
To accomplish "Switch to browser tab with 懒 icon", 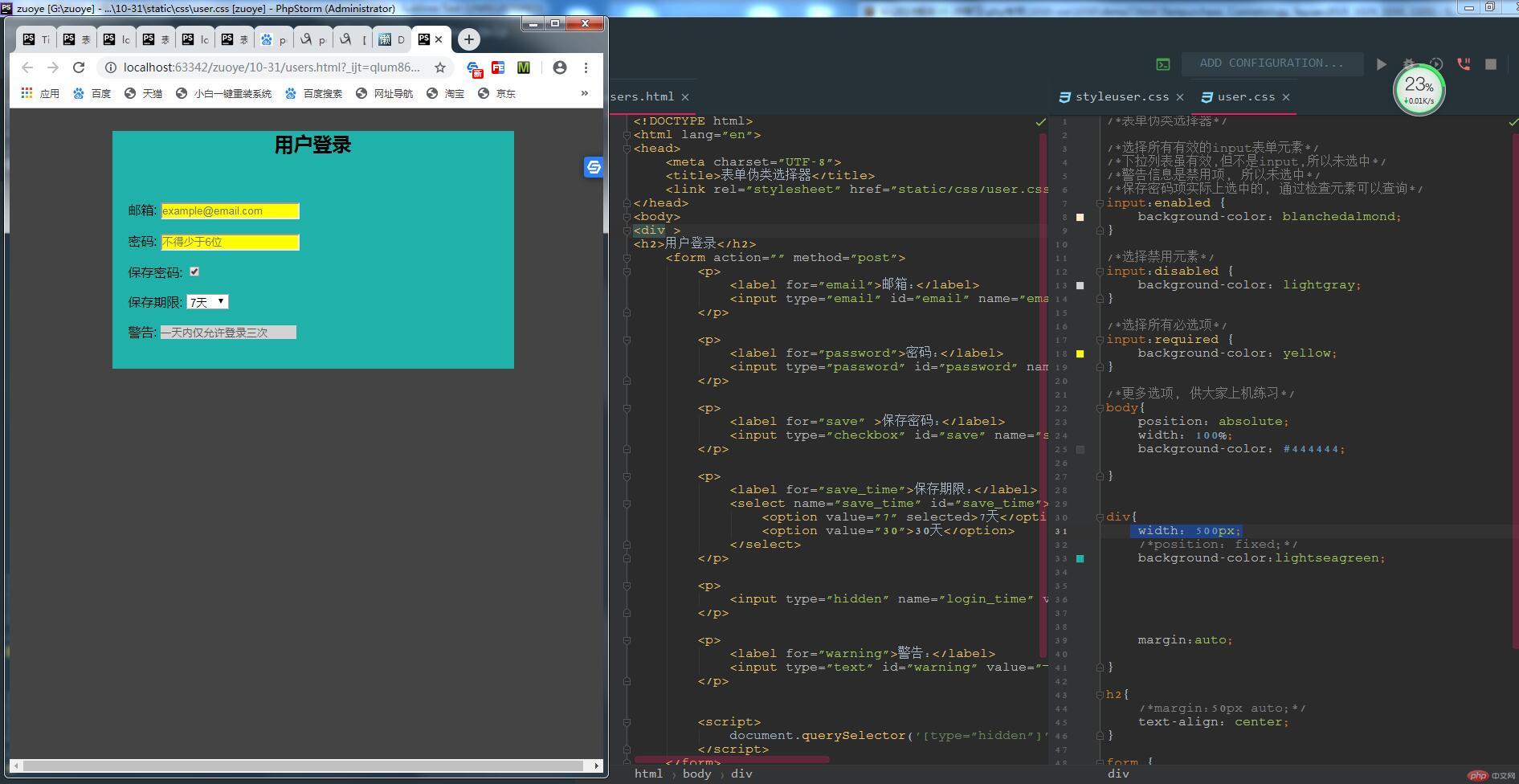I will click(x=391, y=39).
